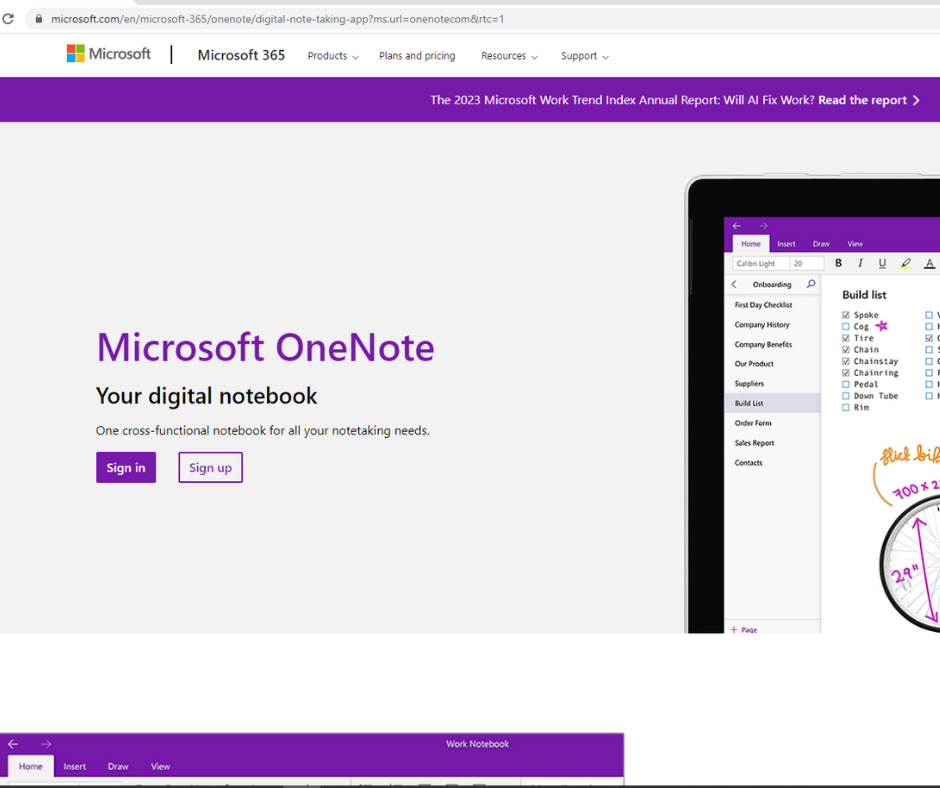940x788 pixels.
Task: Click the Microsoft logo
Action: (109, 54)
